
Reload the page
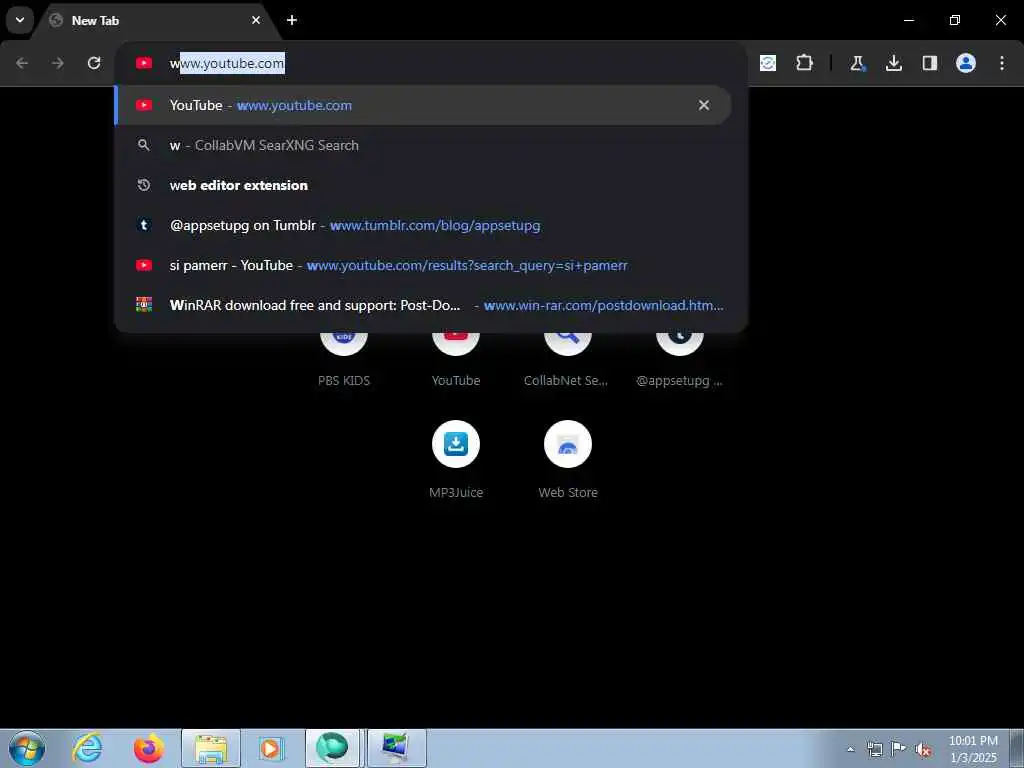pyautogui.click(x=94, y=63)
